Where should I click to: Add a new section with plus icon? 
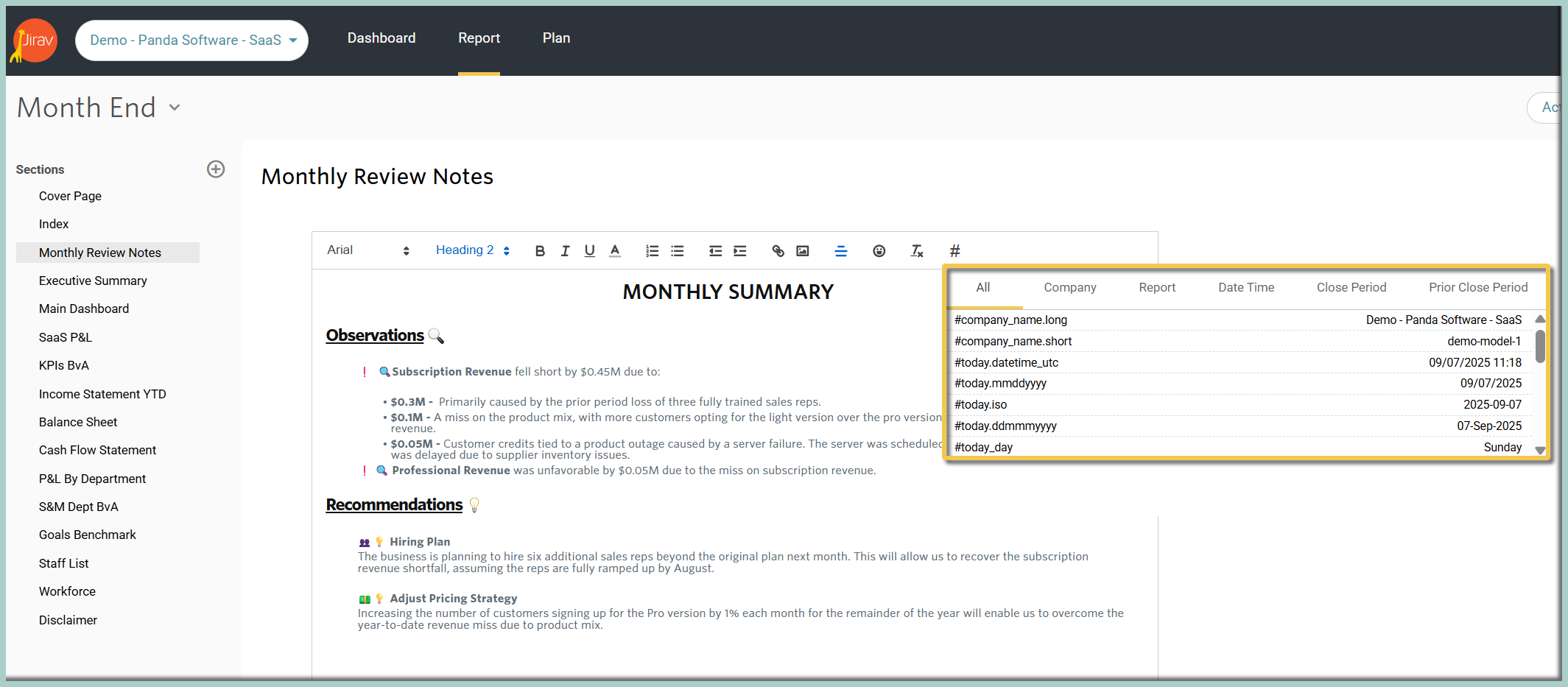216,169
